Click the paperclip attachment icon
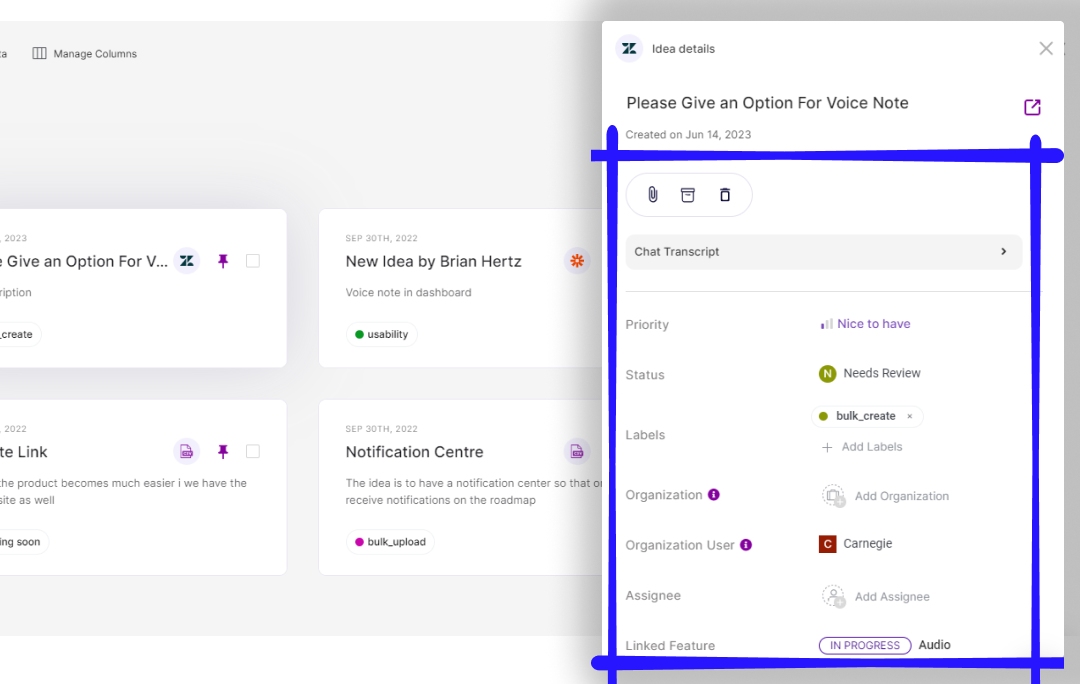Image resolution: width=1080 pixels, height=684 pixels. click(x=652, y=195)
